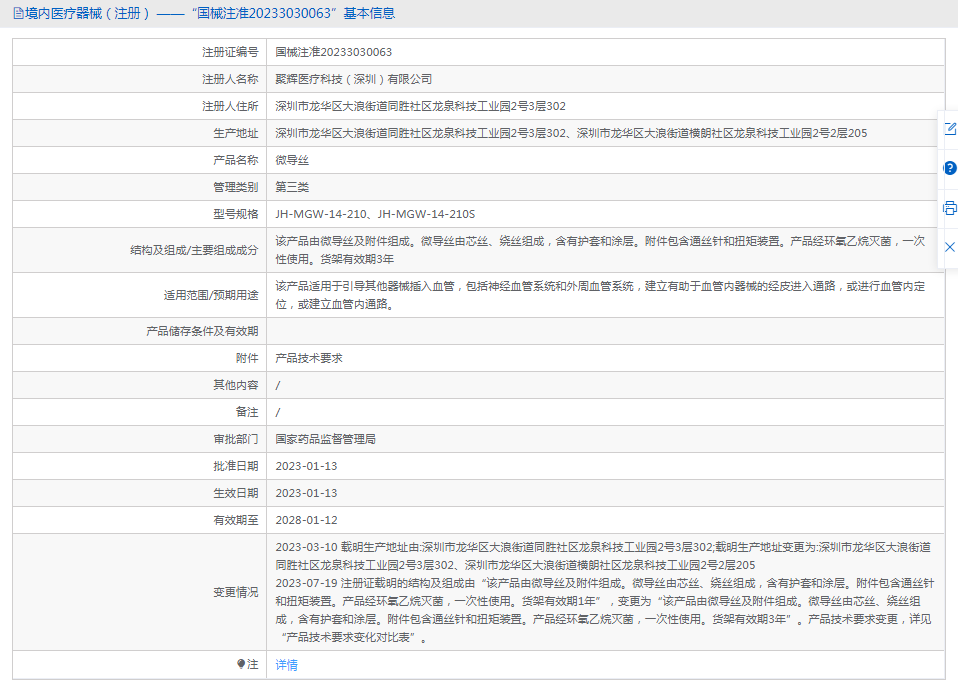Click the document icon beside page title
This screenshot has width=958, height=686.
[18, 13]
